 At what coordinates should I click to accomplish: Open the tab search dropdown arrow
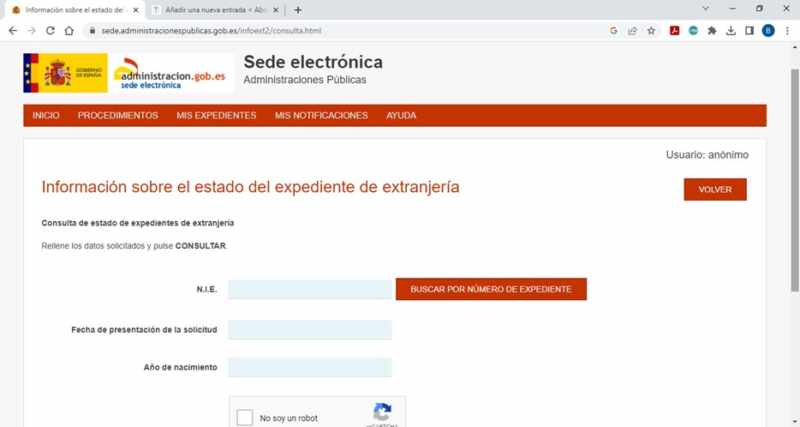[x=706, y=9]
